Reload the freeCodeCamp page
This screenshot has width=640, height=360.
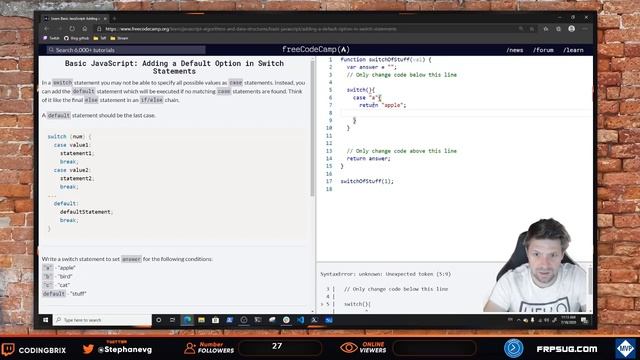(72, 29)
